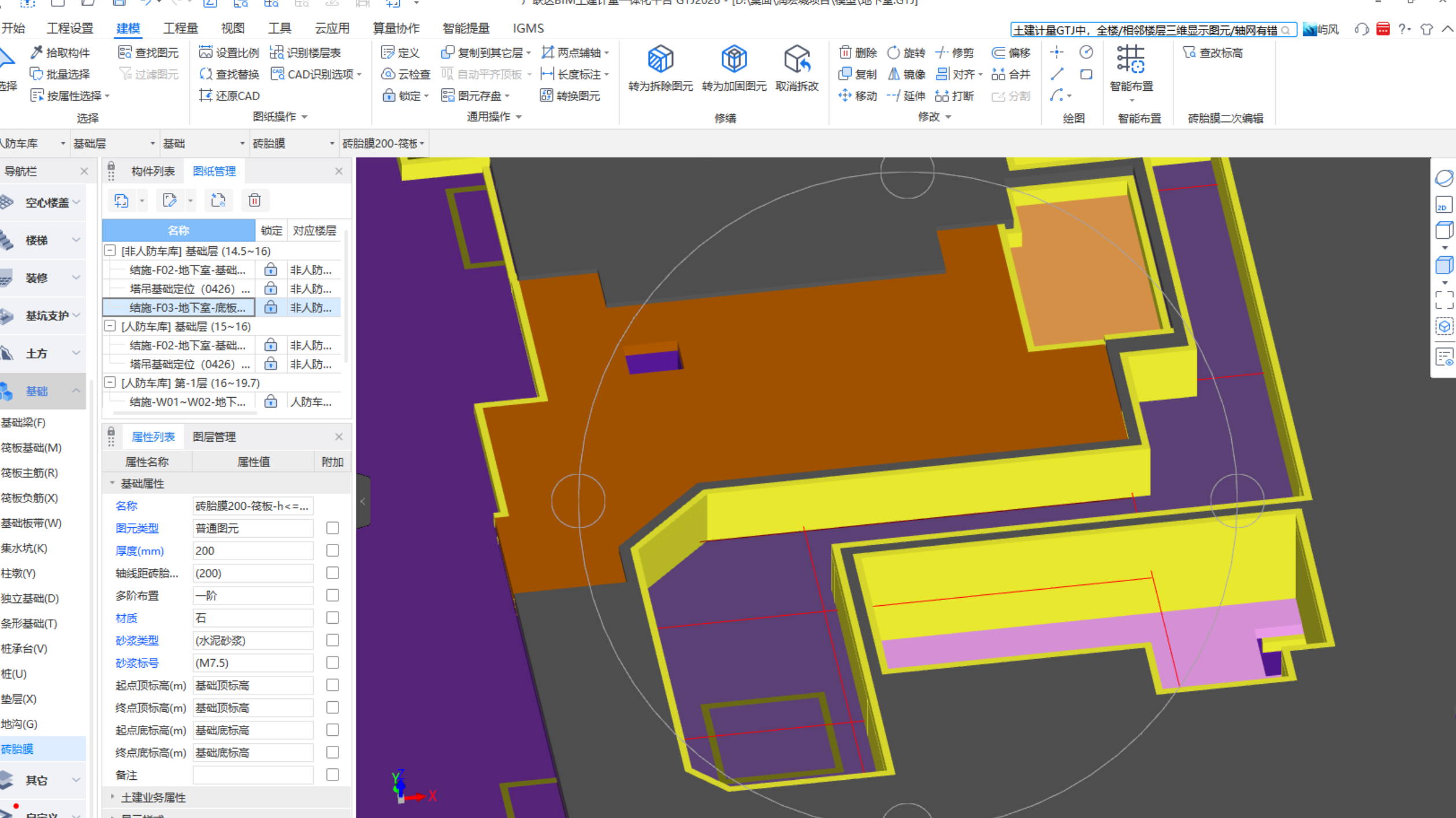Select the 偏移 offset tool
Image resolution: width=1456 pixels, height=818 pixels.
coord(1011,53)
